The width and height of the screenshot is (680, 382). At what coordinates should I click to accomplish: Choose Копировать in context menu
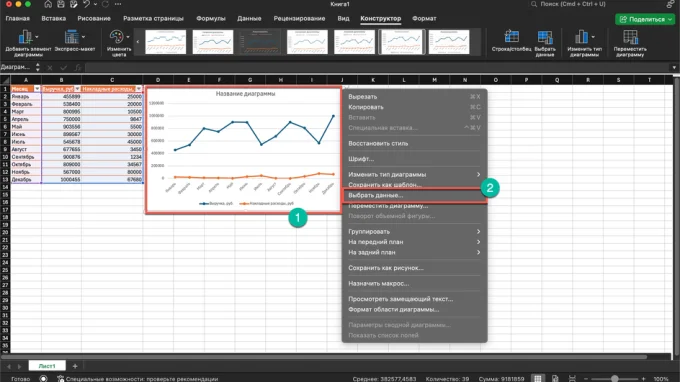coord(414,107)
